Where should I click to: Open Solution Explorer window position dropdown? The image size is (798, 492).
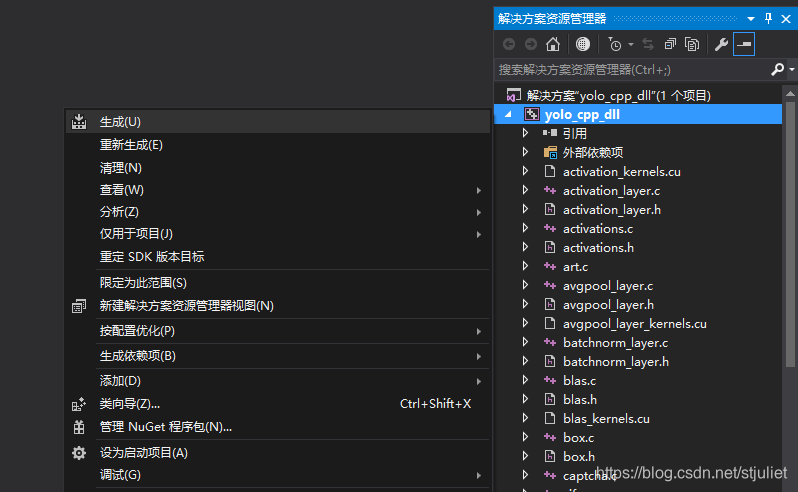(751, 19)
